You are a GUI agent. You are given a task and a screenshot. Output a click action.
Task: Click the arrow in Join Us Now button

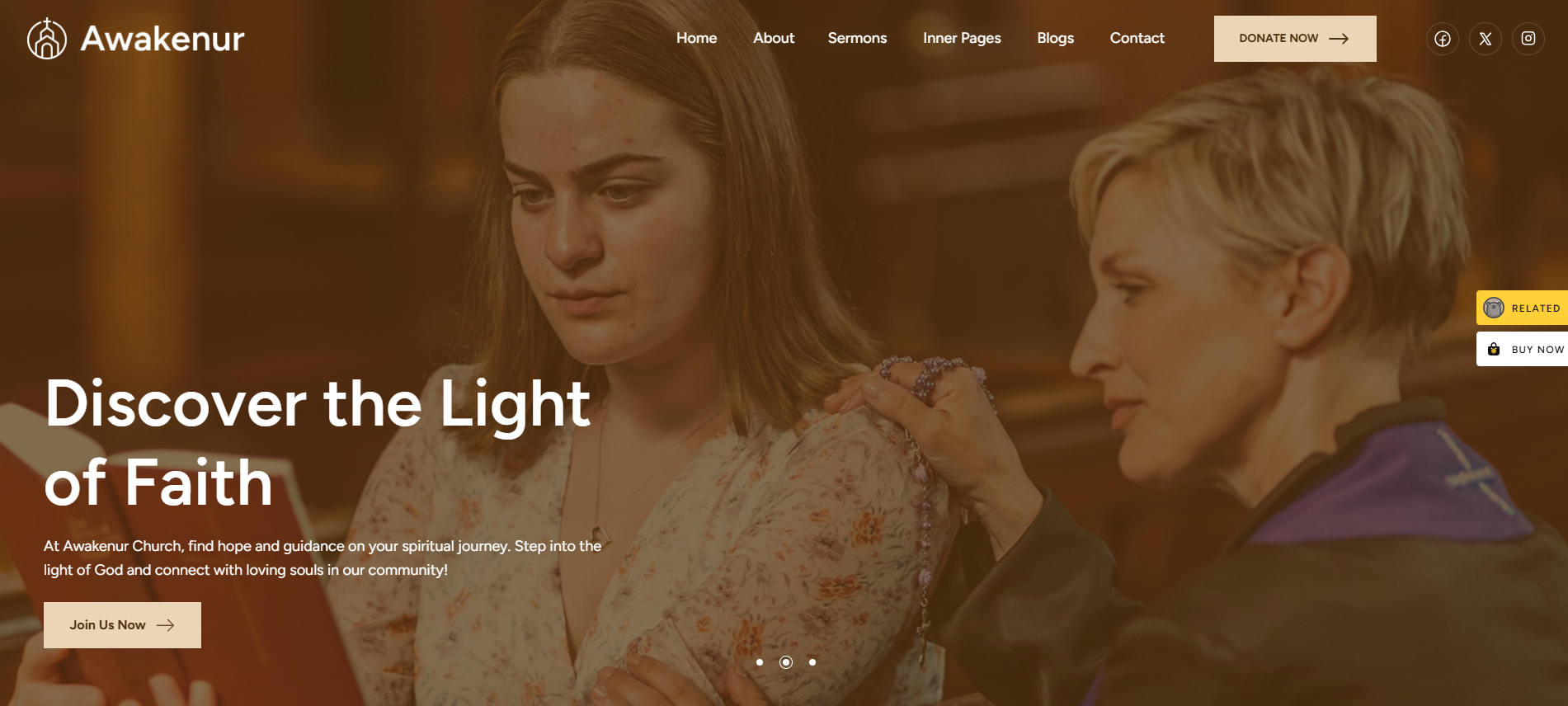(x=166, y=625)
